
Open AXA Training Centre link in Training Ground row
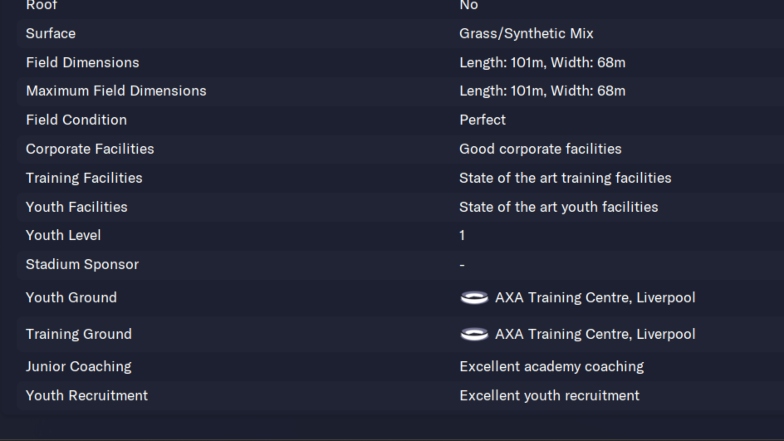point(595,334)
